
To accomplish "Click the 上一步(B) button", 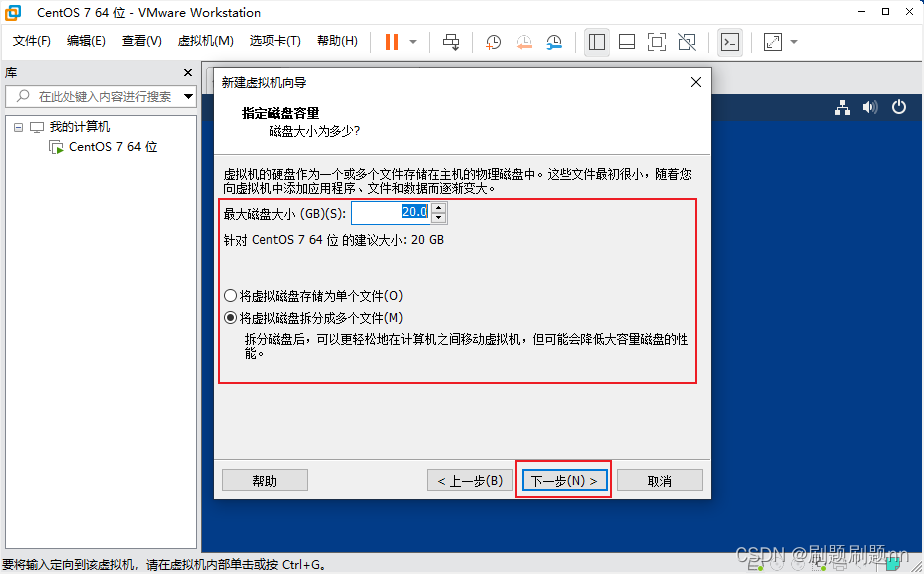I will click(x=470, y=480).
